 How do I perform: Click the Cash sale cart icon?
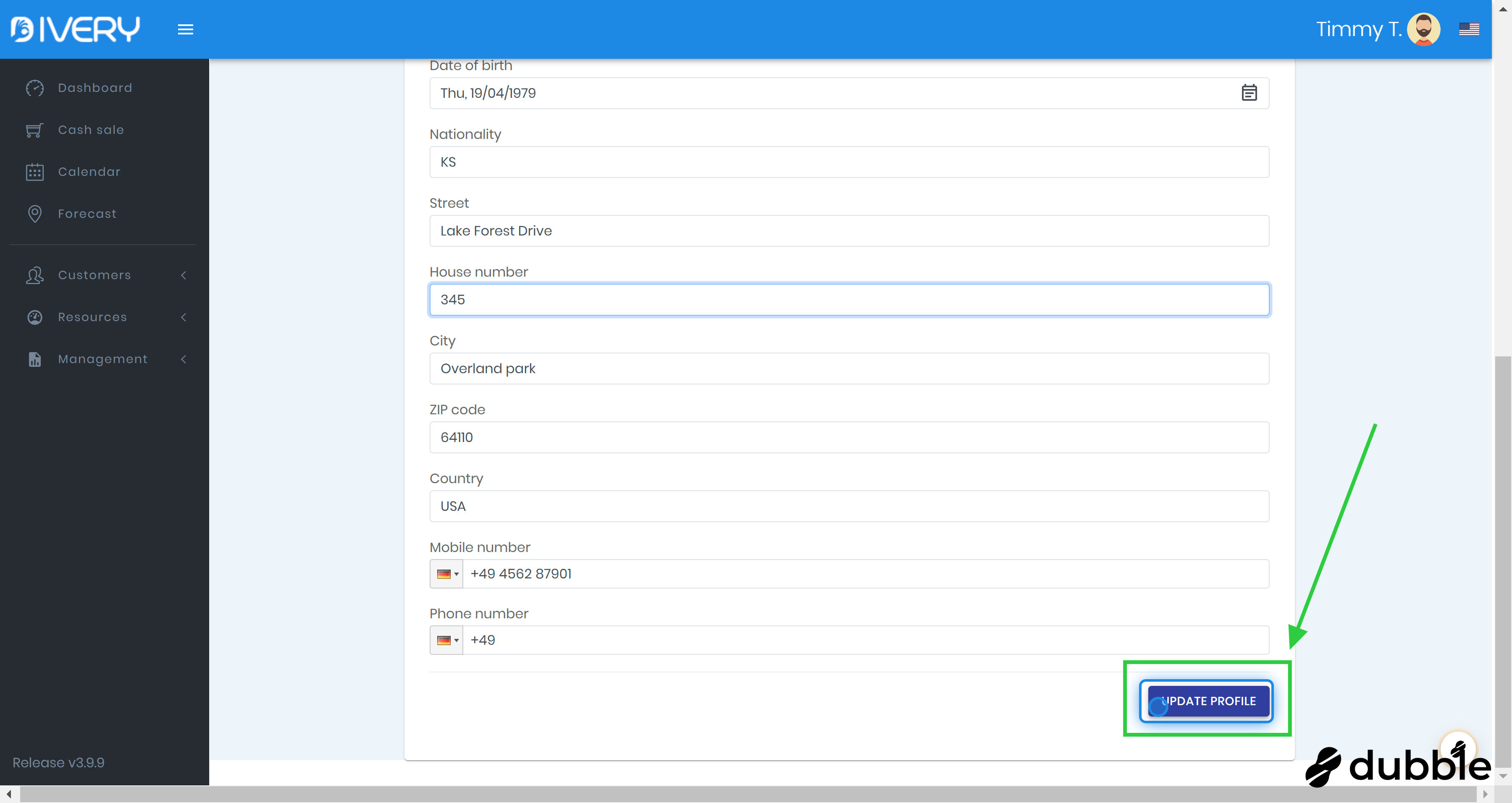tap(34, 130)
